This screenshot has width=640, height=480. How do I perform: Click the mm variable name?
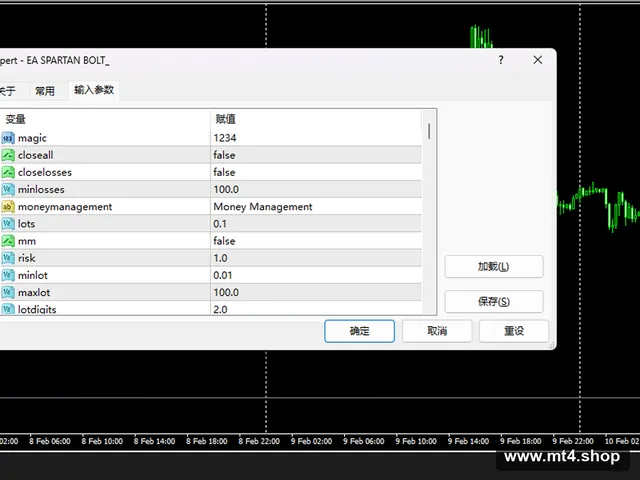pyautogui.click(x=27, y=241)
